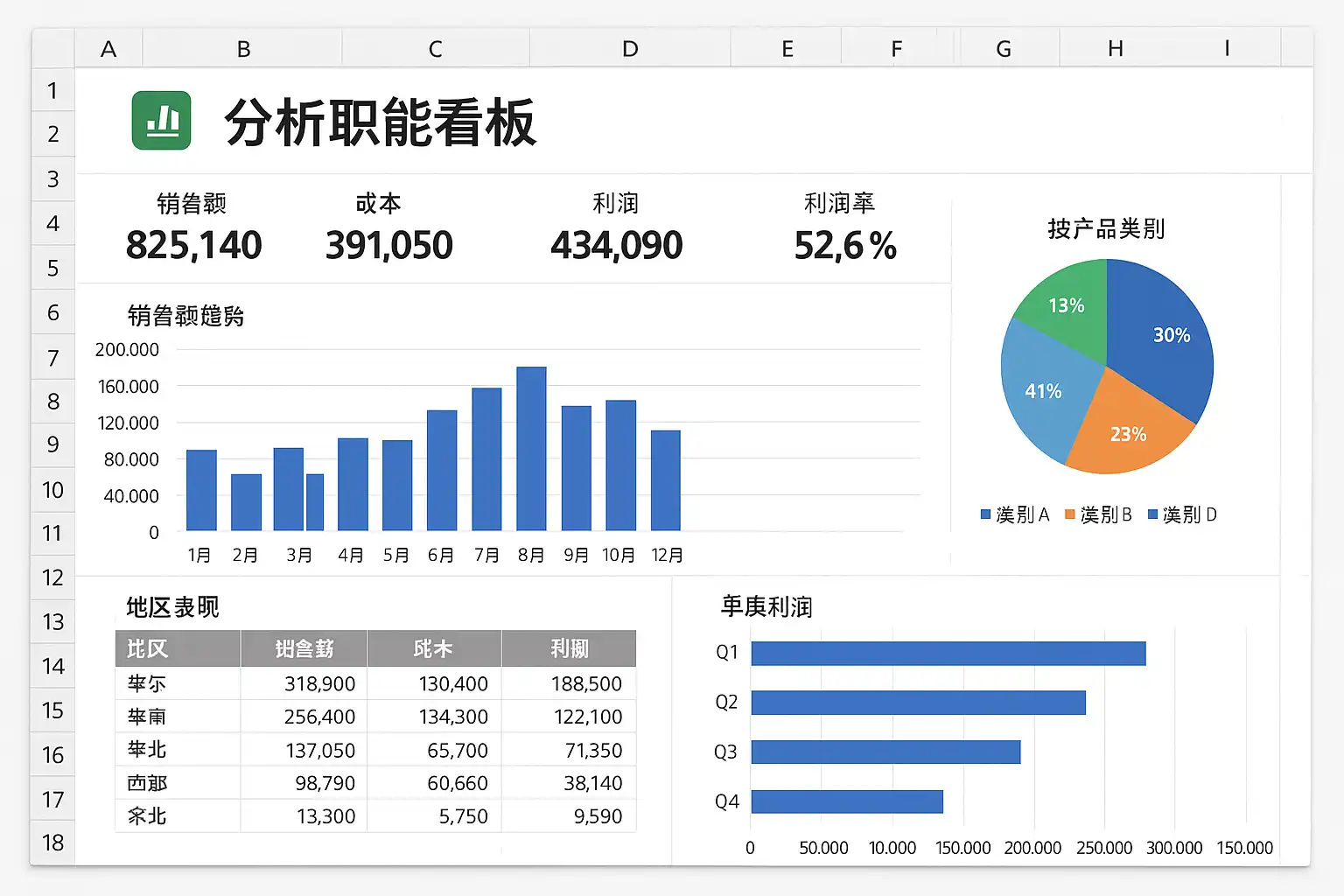
Task: Click the tallest bar above 8月
Action: pos(531,448)
